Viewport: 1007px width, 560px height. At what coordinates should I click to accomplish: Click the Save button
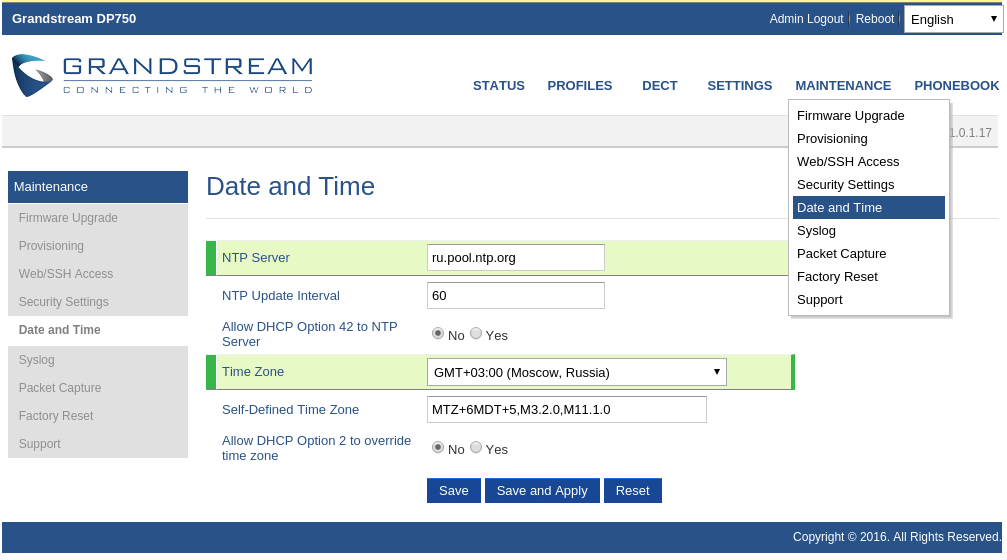tap(453, 491)
